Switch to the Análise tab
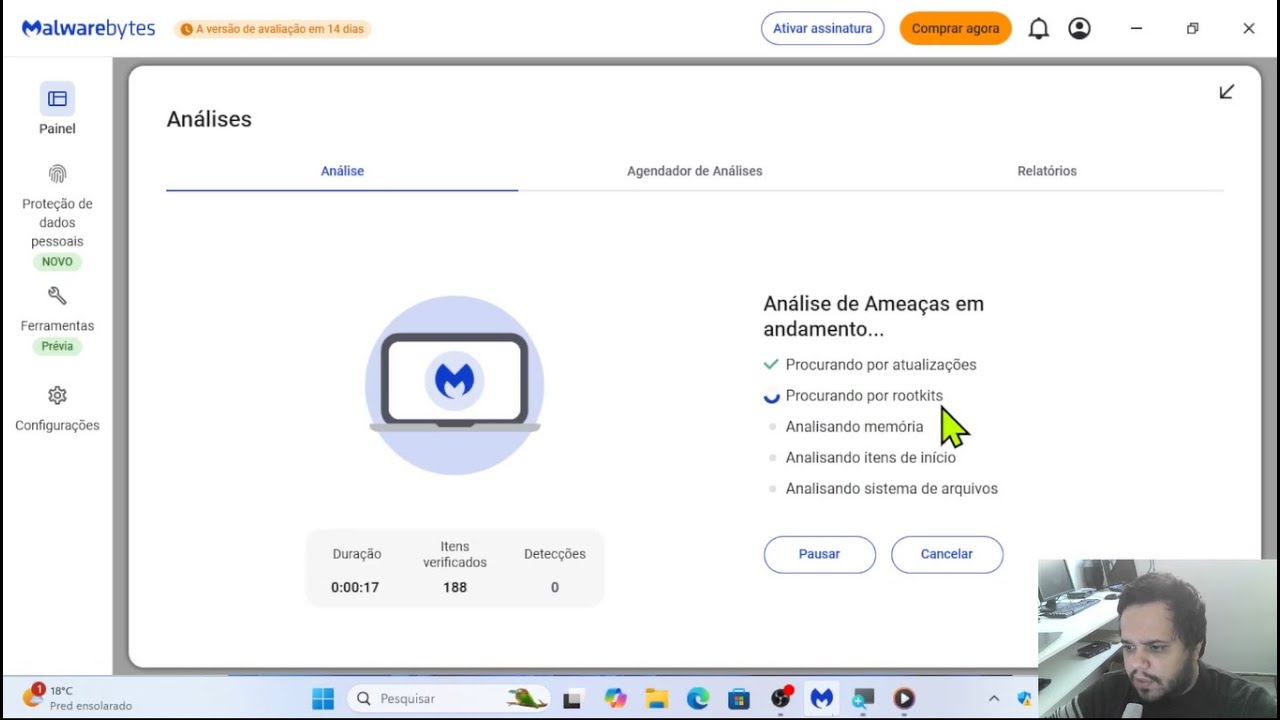The width and height of the screenshot is (1280, 720). tap(342, 171)
